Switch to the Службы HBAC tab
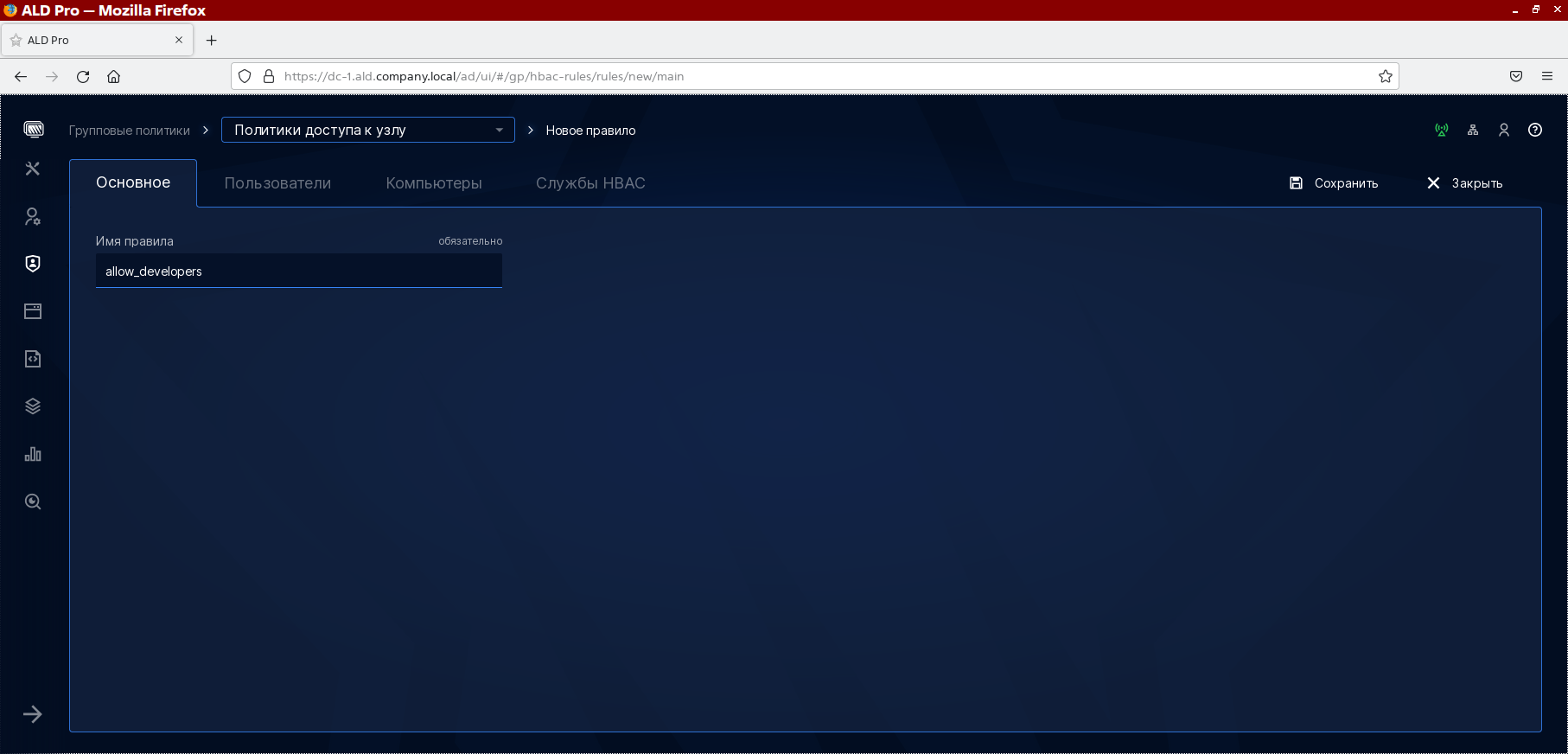The width and height of the screenshot is (1568, 754). 590,182
